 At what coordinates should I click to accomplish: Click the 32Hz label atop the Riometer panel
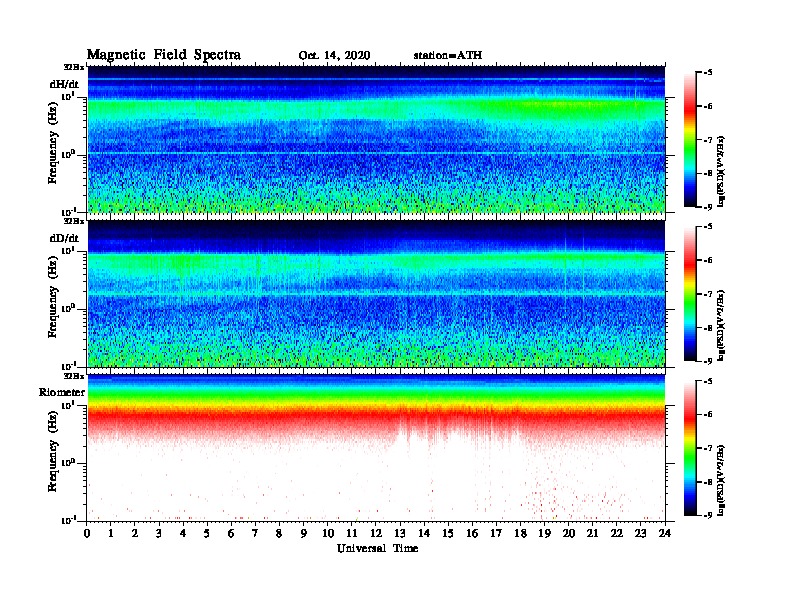pos(74,376)
